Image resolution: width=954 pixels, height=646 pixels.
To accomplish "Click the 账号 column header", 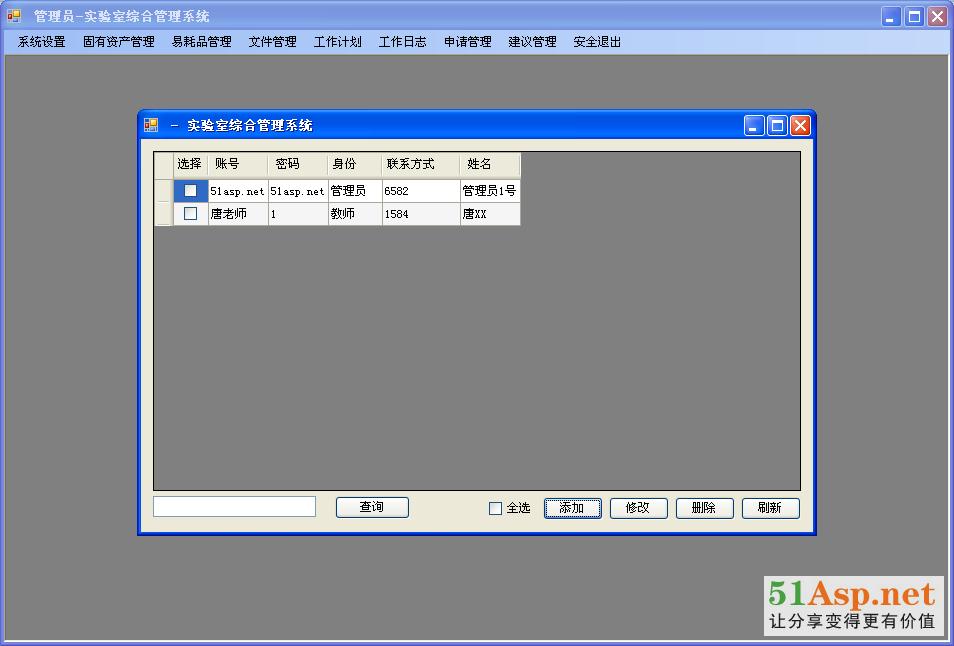I will tap(238, 164).
